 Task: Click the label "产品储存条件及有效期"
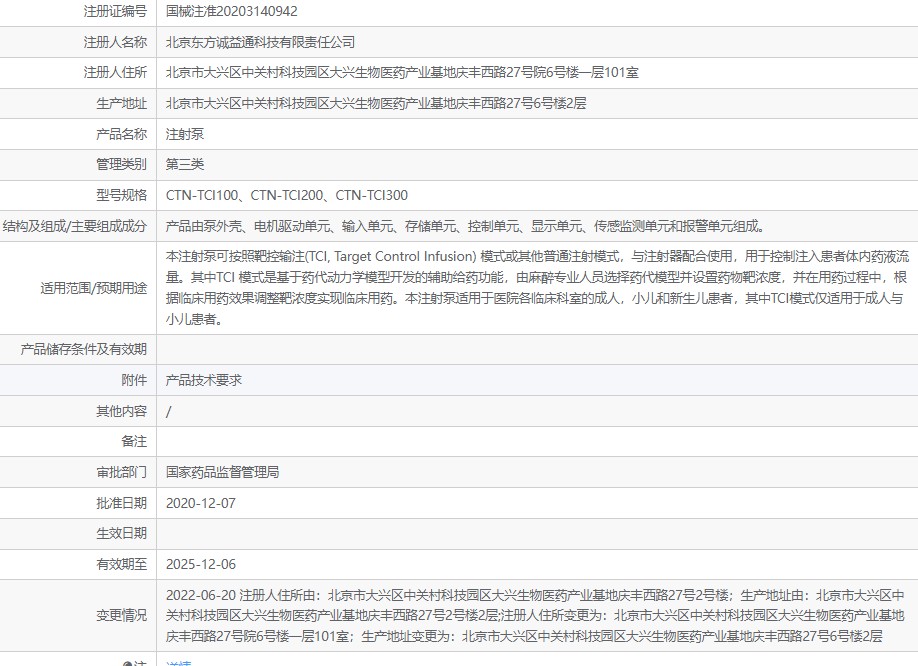84,349
